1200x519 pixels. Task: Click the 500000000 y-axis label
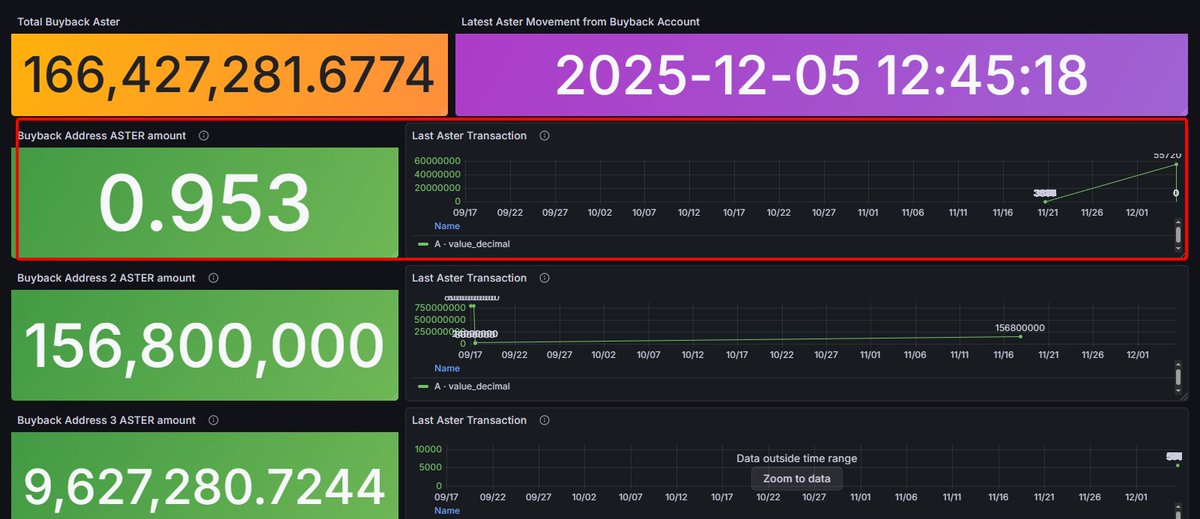pos(438,320)
